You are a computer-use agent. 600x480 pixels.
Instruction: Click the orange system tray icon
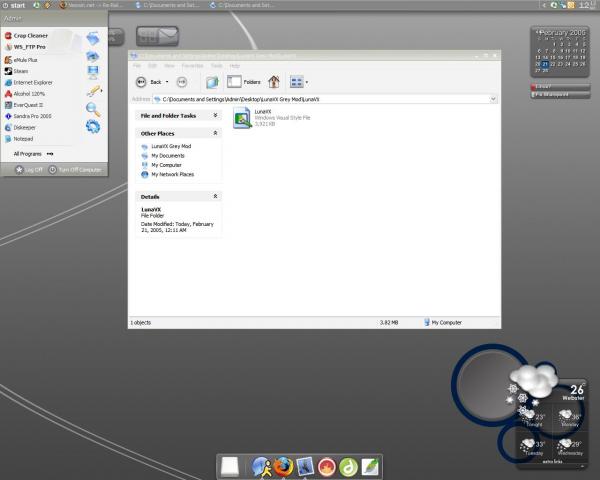tap(571, 5)
